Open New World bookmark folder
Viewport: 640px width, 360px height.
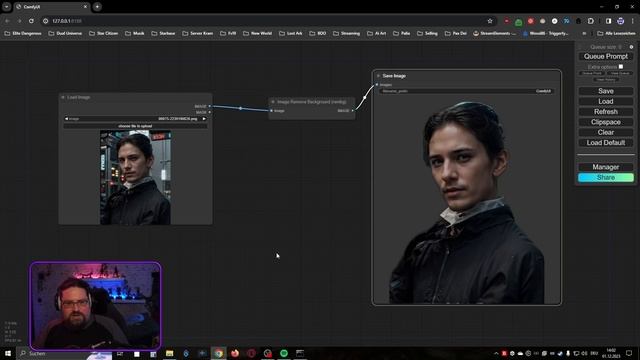[x=258, y=33]
